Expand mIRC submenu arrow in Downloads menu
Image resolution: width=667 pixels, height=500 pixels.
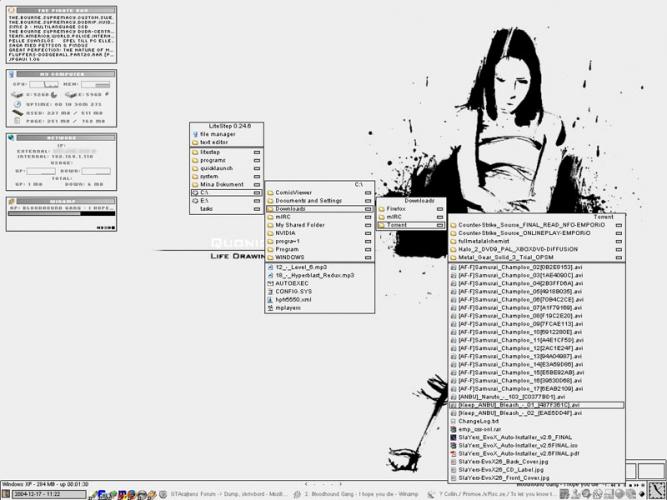[x=440, y=217]
